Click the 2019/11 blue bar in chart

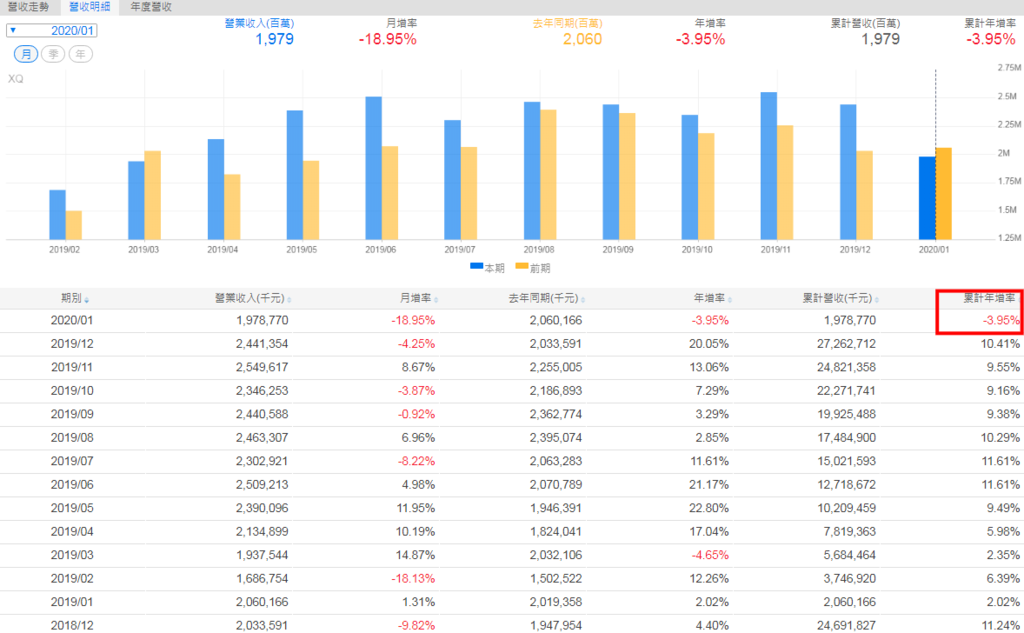[769, 166]
